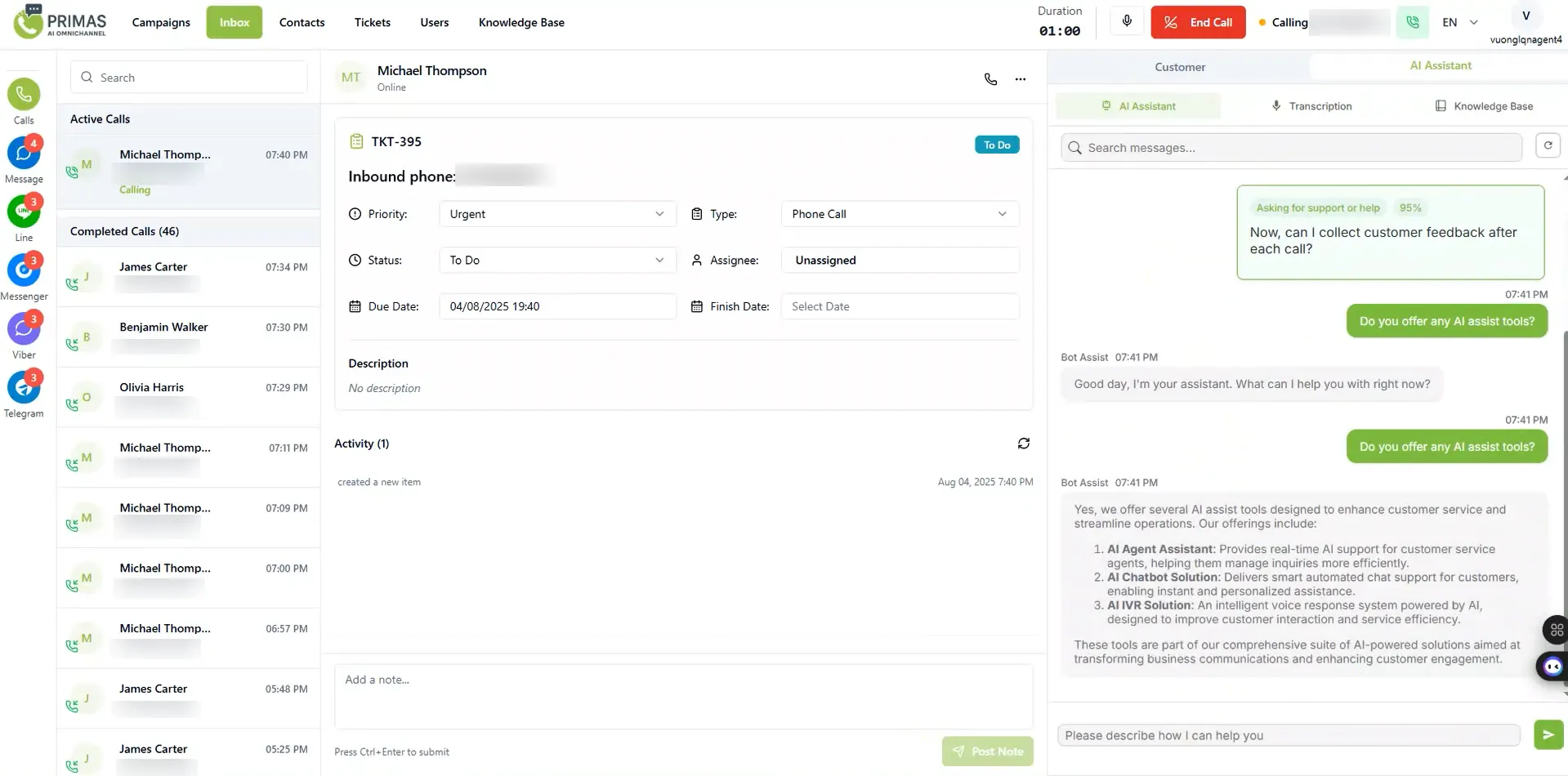Click the Add a note text area
Viewport: 1568px width, 776px height.
(683, 696)
